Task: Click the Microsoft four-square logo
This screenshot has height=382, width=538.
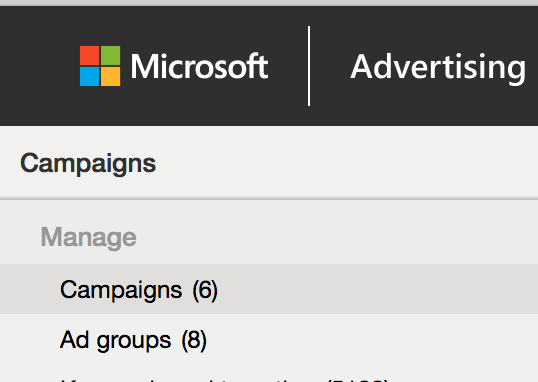Action: pyautogui.click(x=100, y=66)
